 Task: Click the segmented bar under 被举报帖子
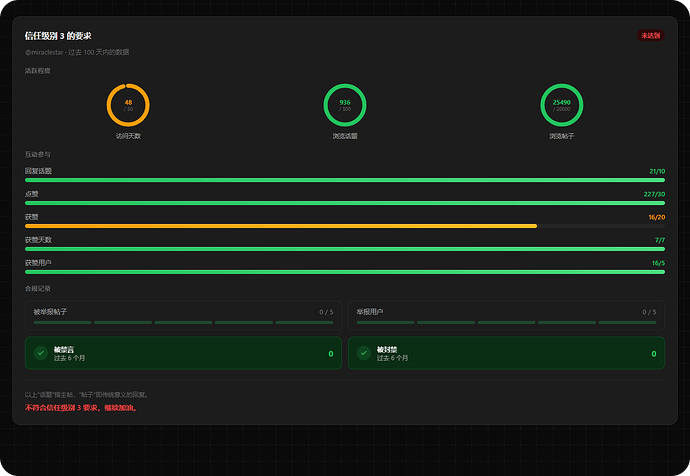pyautogui.click(x=184, y=322)
